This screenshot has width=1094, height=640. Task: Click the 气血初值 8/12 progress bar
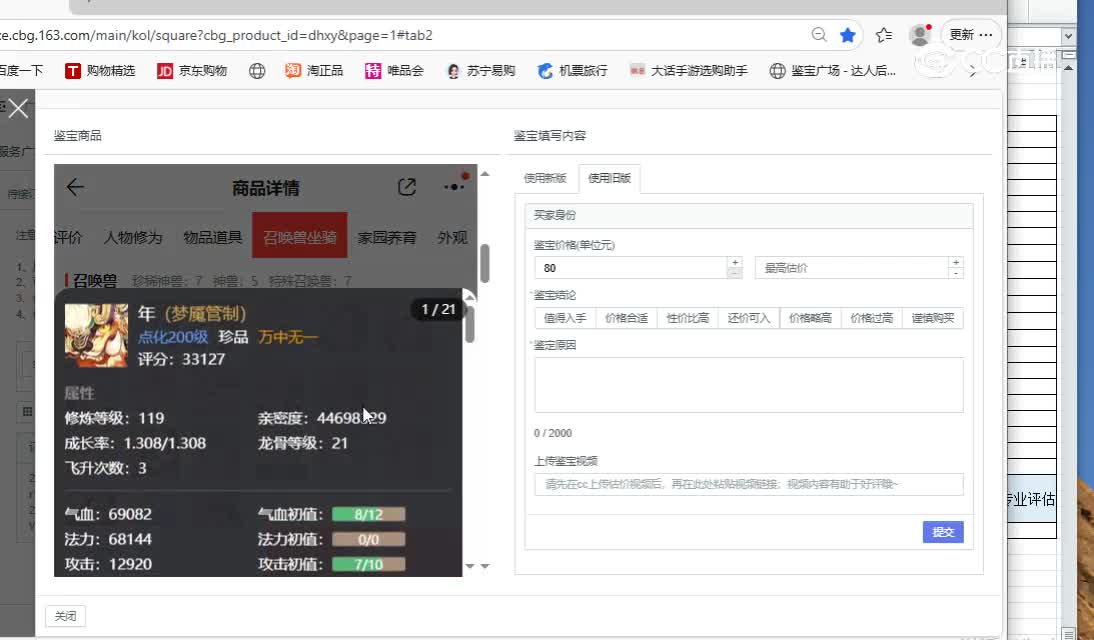coord(368,514)
